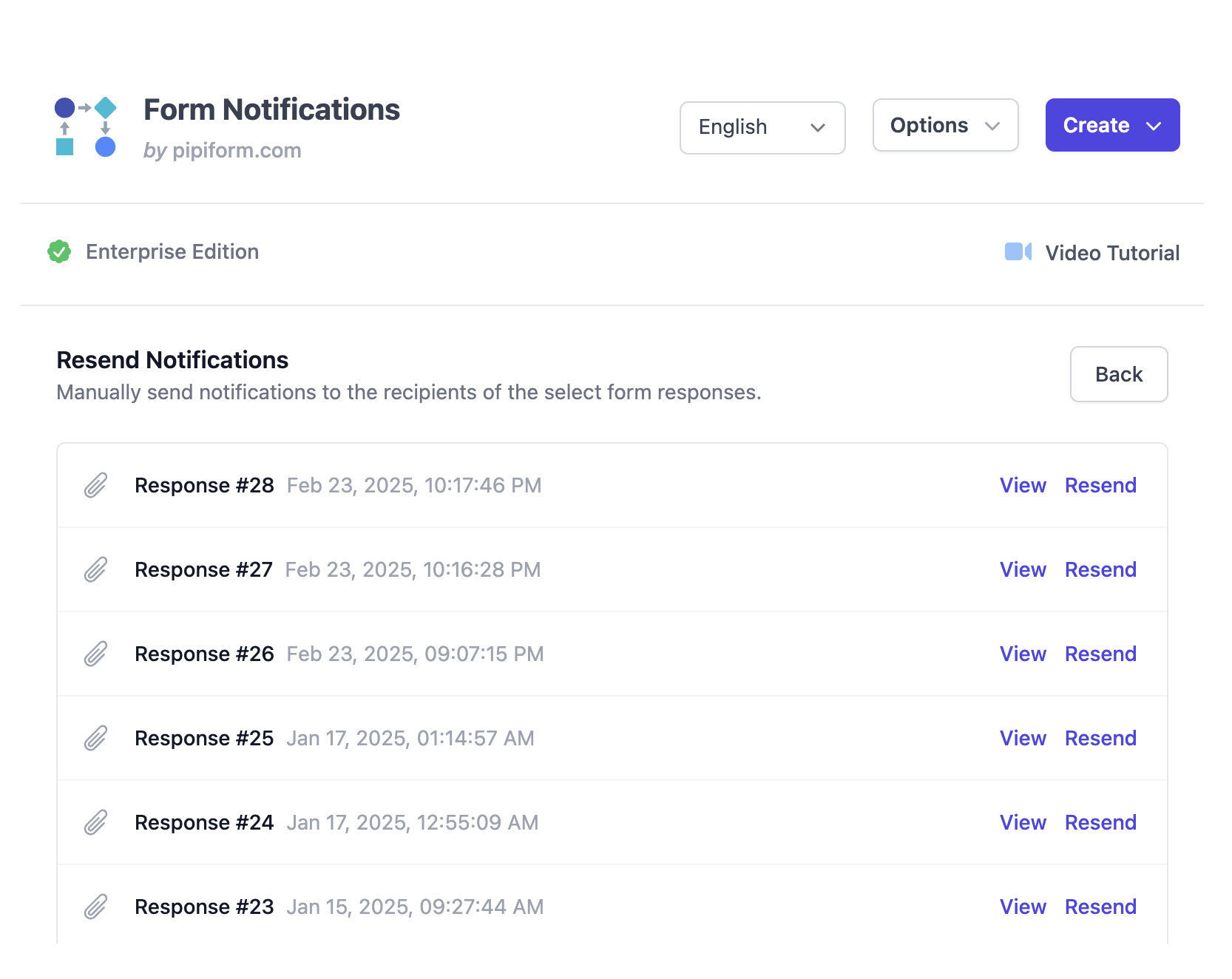Viewport: 1232px width, 979px height.
Task: View Response #28 details
Action: click(x=1023, y=486)
